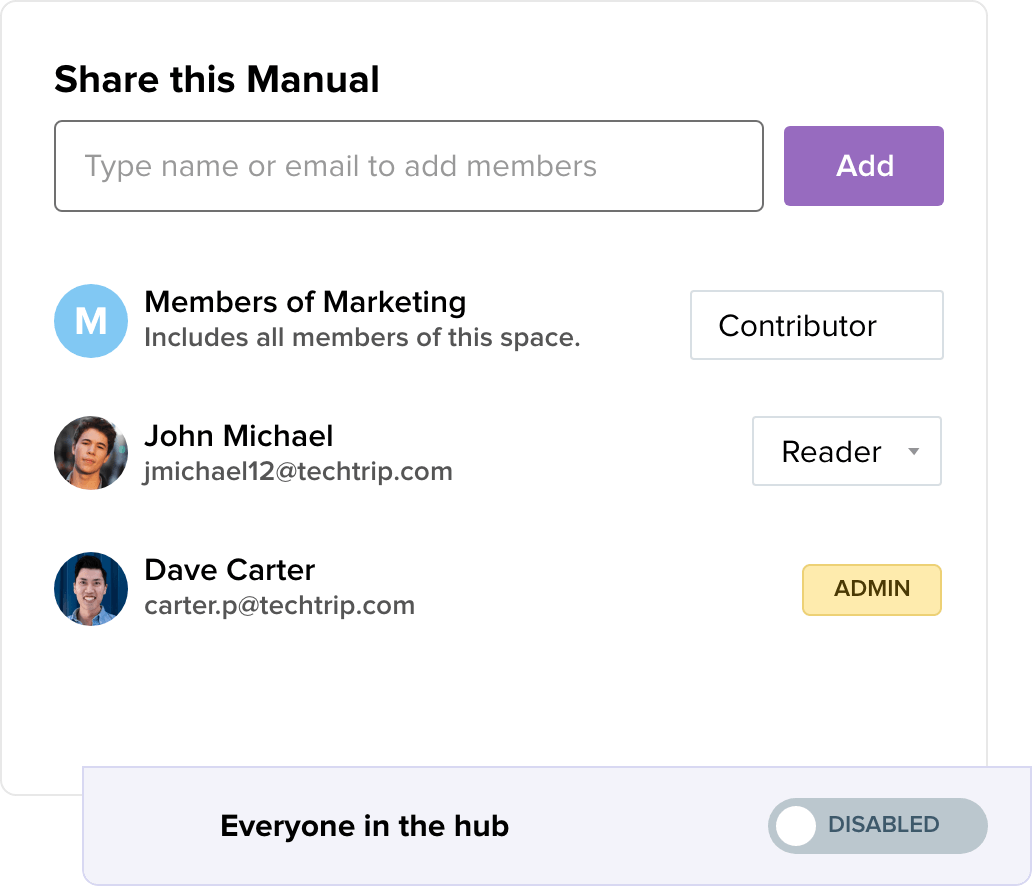This screenshot has width=1032, height=886.
Task: Focus the name or email input field
Action: coord(408,166)
